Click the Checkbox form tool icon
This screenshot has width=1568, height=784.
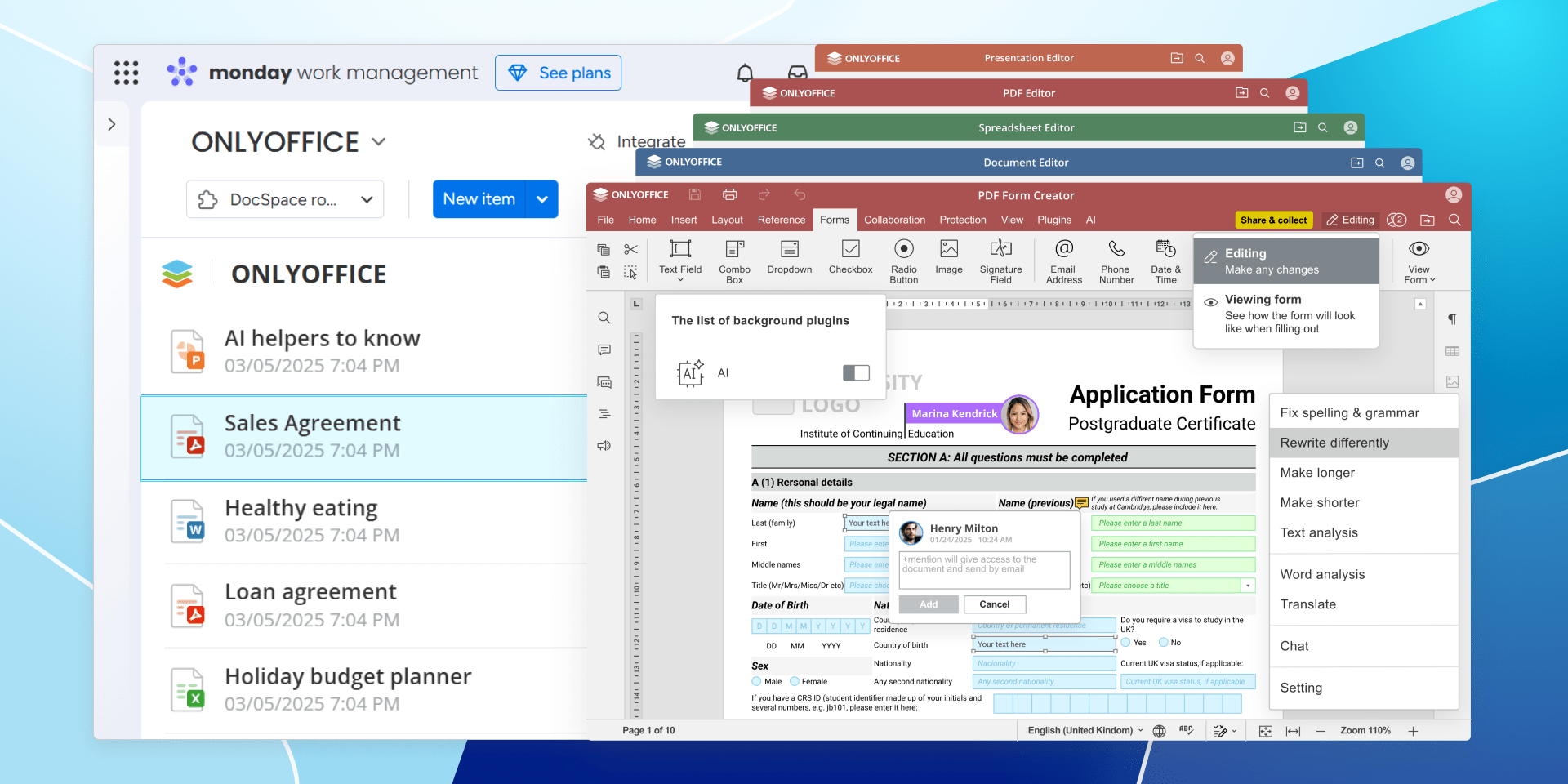coord(850,249)
